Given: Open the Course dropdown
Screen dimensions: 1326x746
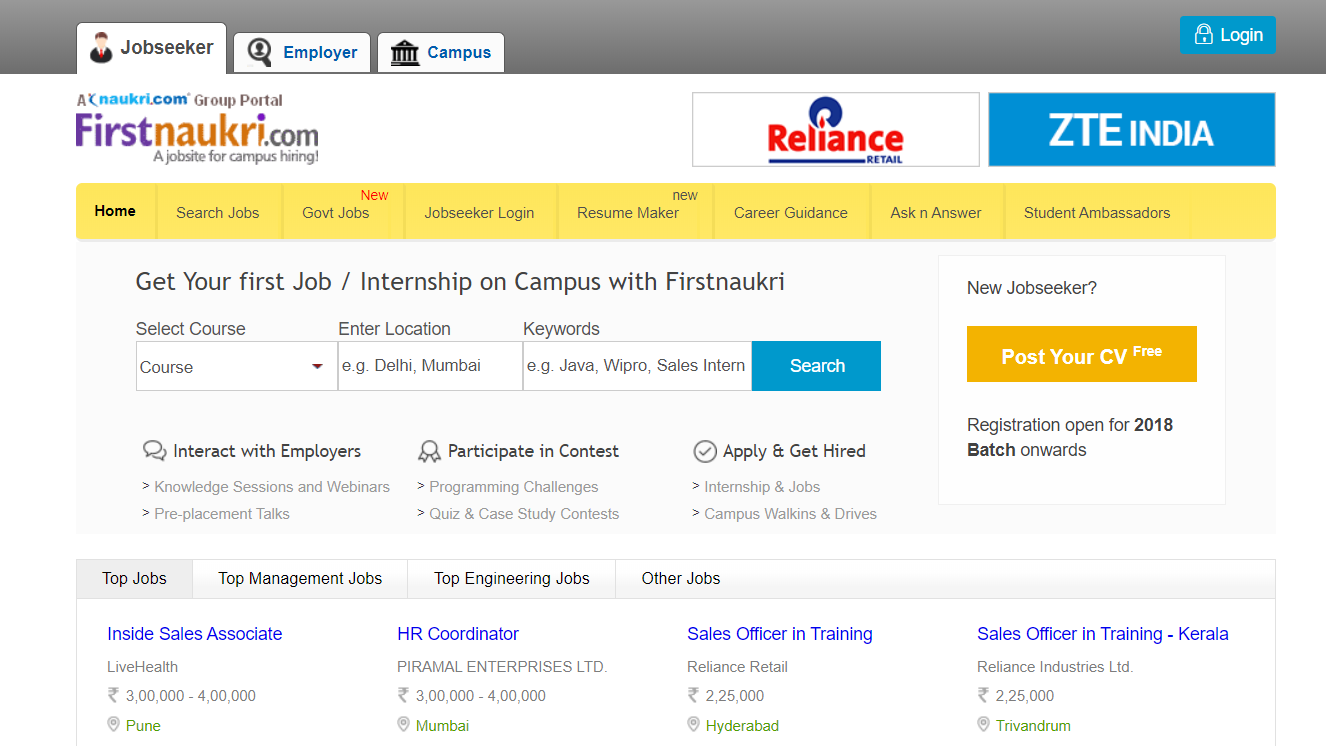Looking at the screenshot, I should [236, 366].
